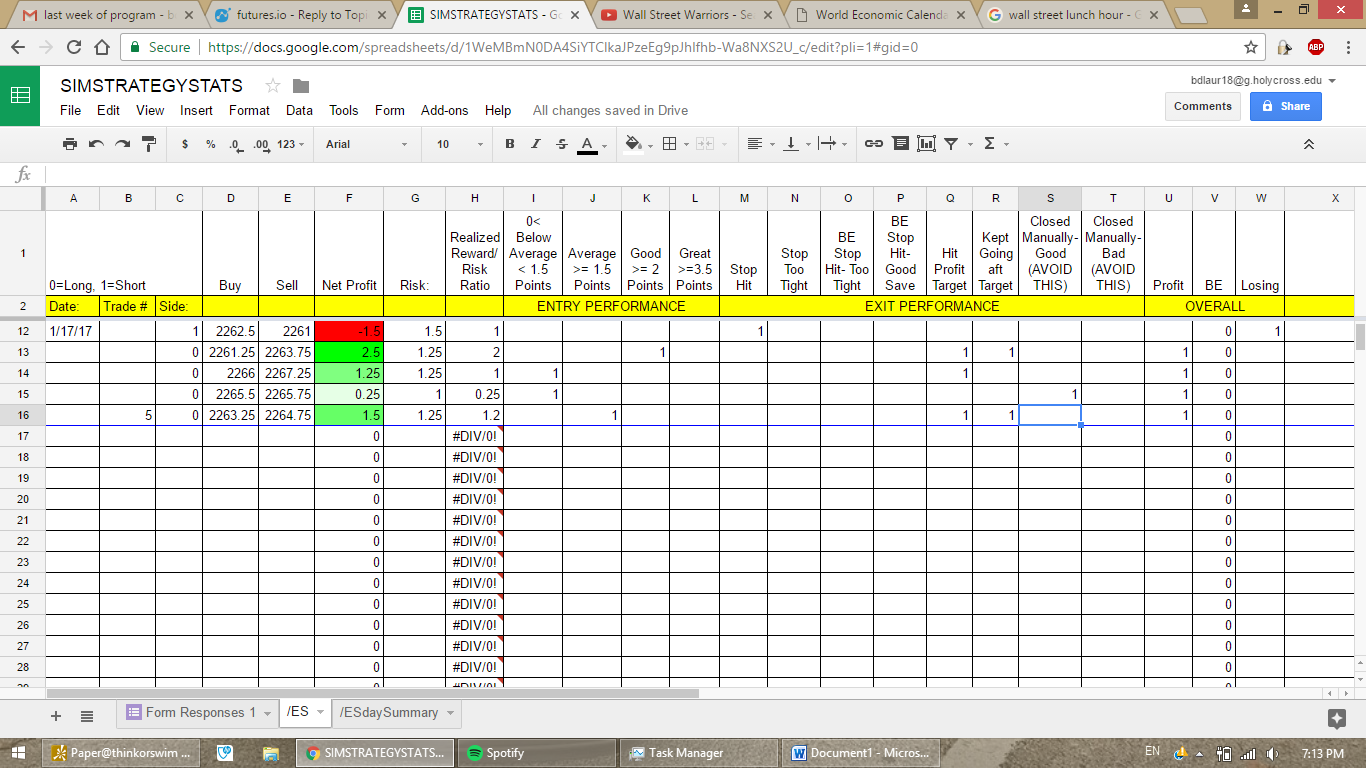Open Paper@thinkorswim from the taskbar
This screenshot has width=1366, height=768.
pos(121,753)
